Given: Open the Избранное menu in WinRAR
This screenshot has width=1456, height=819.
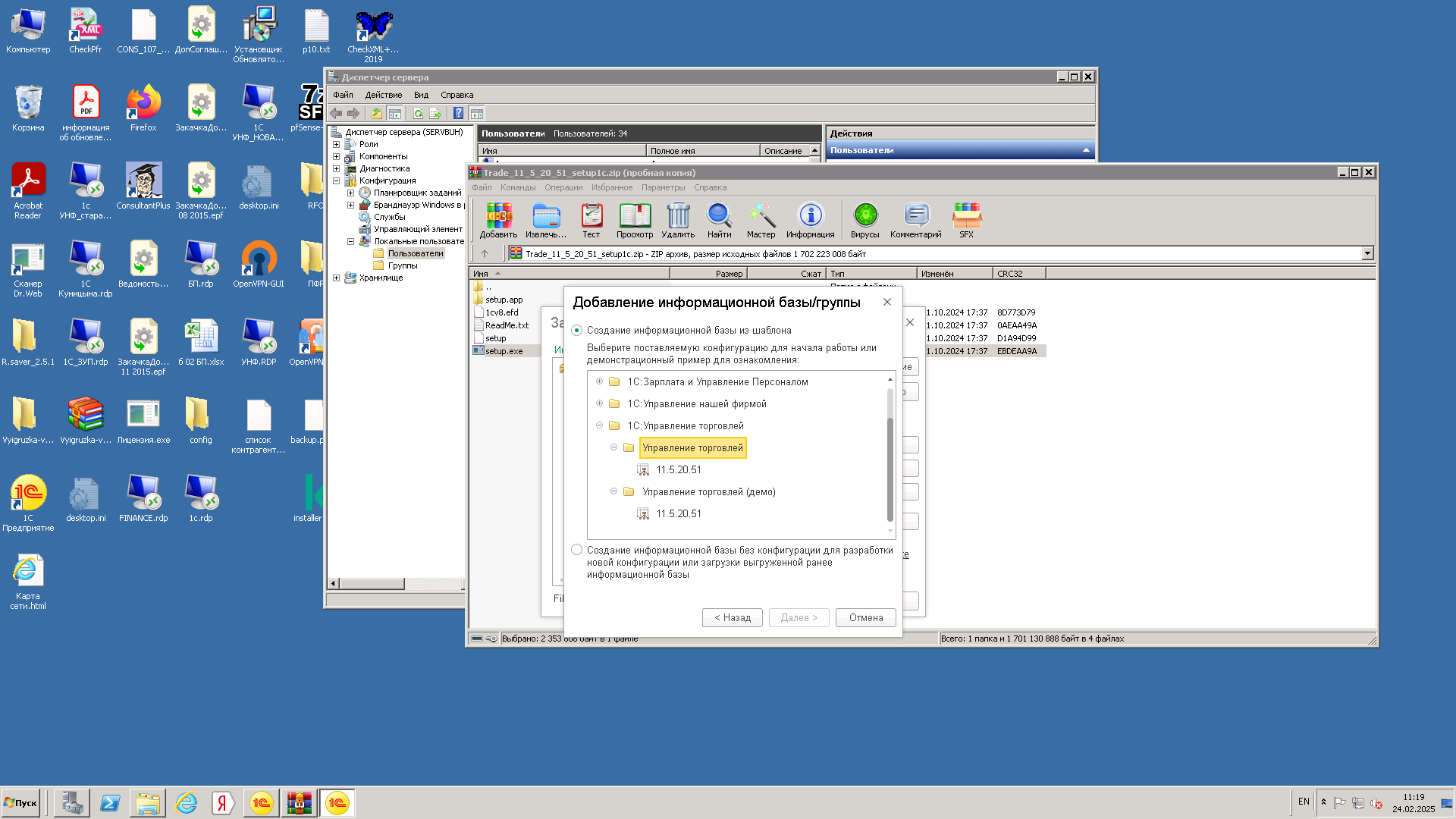Looking at the screenshot, I should coord(611,187).
